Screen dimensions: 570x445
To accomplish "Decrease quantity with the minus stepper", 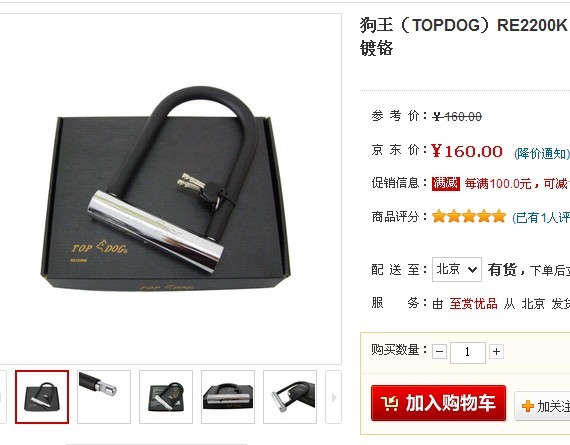I will point(439,352).
